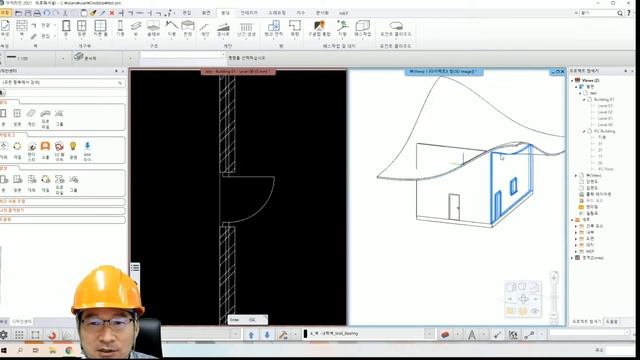Viewport: 640px width, 360px height.
Task: Select the Railing tool in the ribbon
Action: point(246,29)
